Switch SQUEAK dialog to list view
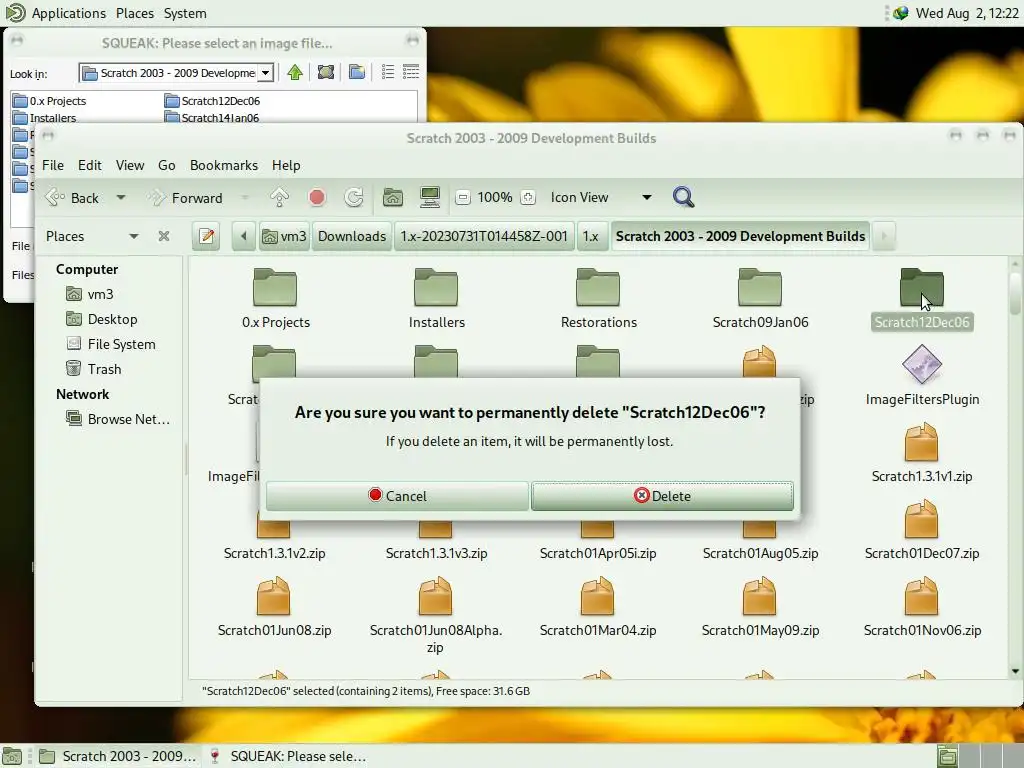 point(388,72)
